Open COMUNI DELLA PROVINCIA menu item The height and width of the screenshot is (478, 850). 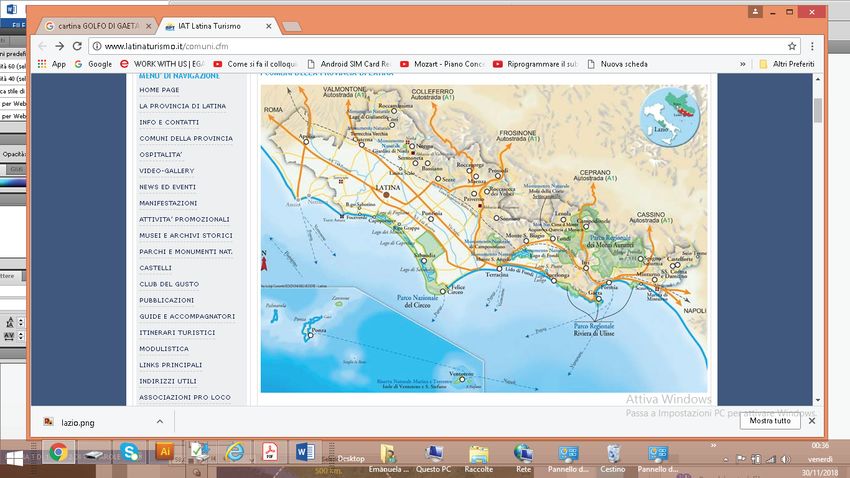(186, 139)
